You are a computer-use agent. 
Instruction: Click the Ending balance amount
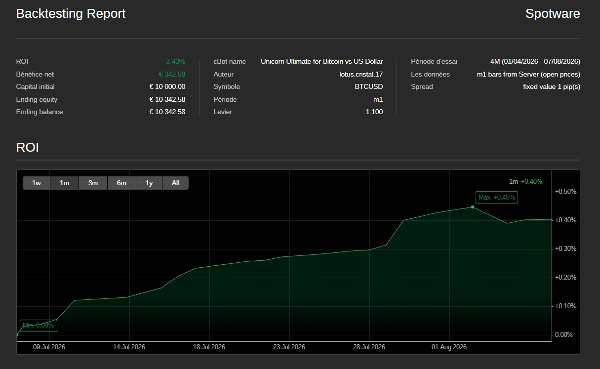coord(167,112)
